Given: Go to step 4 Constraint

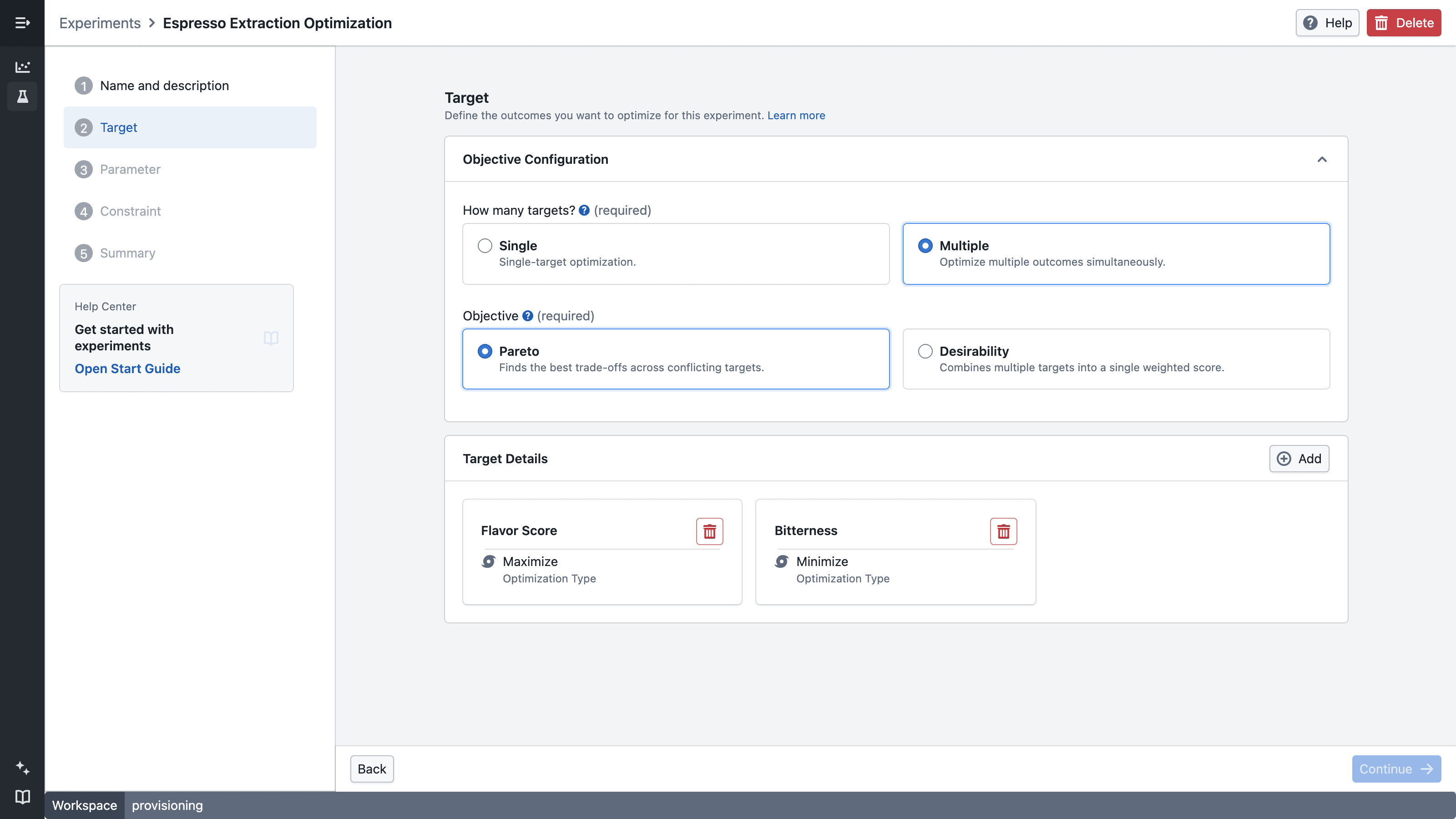Looking at the screenshot, I should pos(190,211).
